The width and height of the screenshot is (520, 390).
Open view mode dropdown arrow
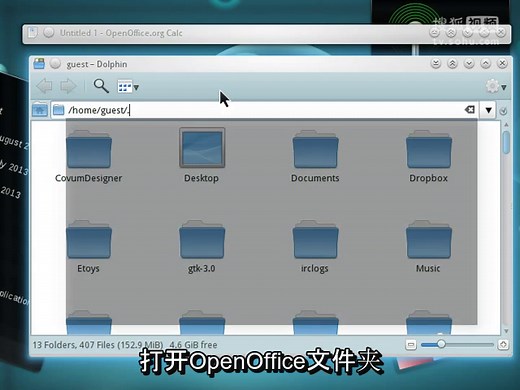[136, 88]
